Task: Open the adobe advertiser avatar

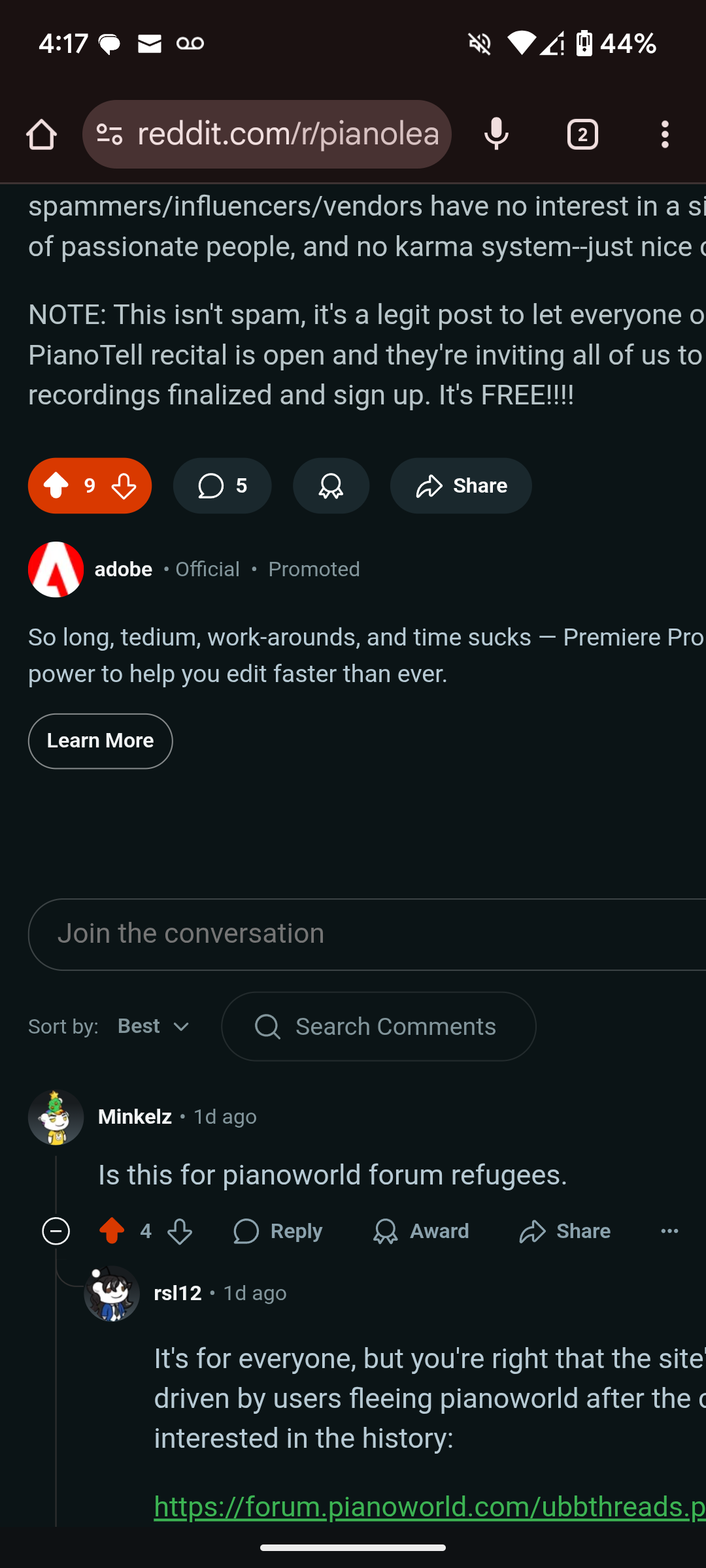Action: [x=56, y=570]
